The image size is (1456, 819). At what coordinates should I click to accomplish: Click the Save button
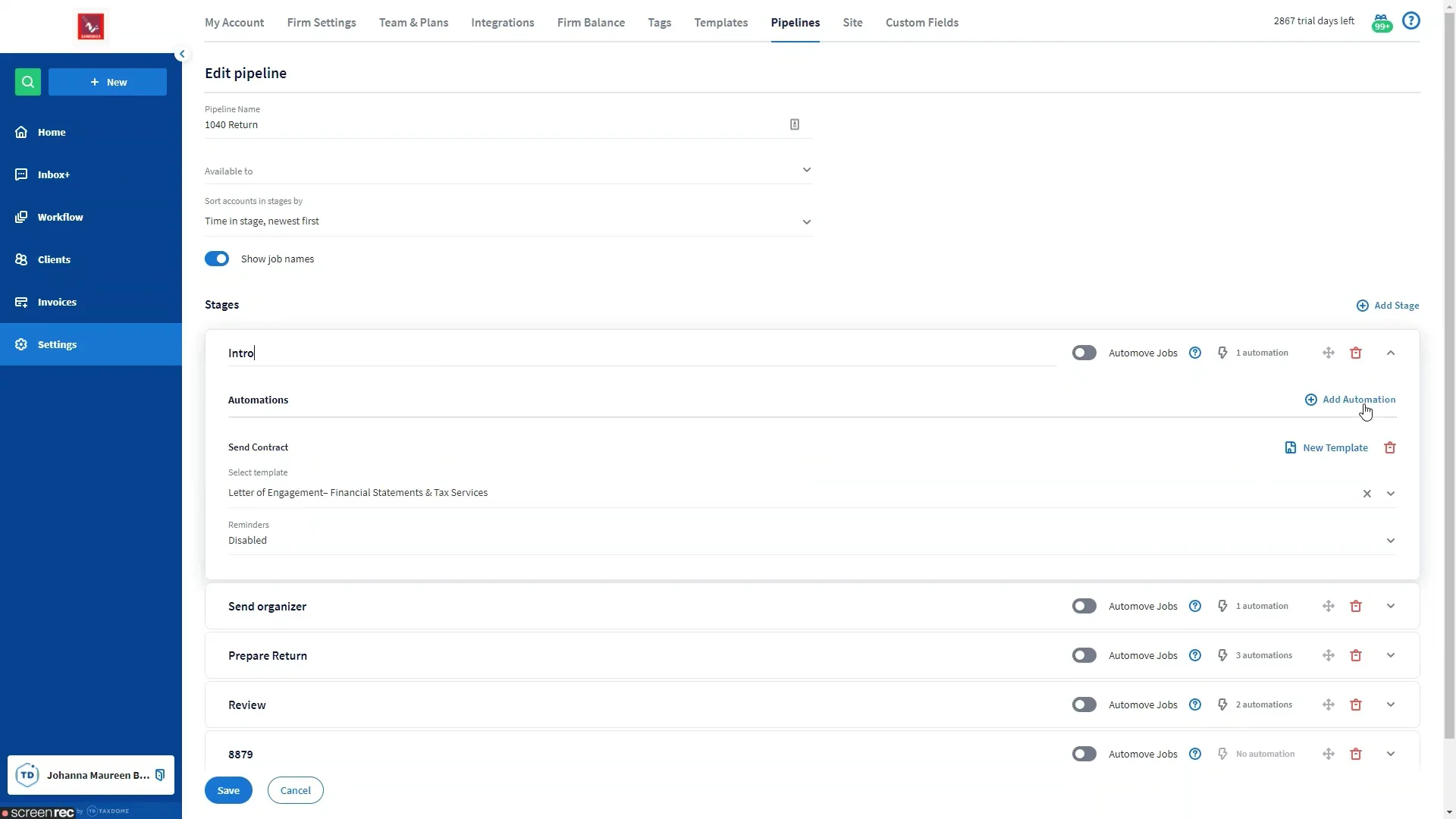pyautogui.click(x=228, y=790)
